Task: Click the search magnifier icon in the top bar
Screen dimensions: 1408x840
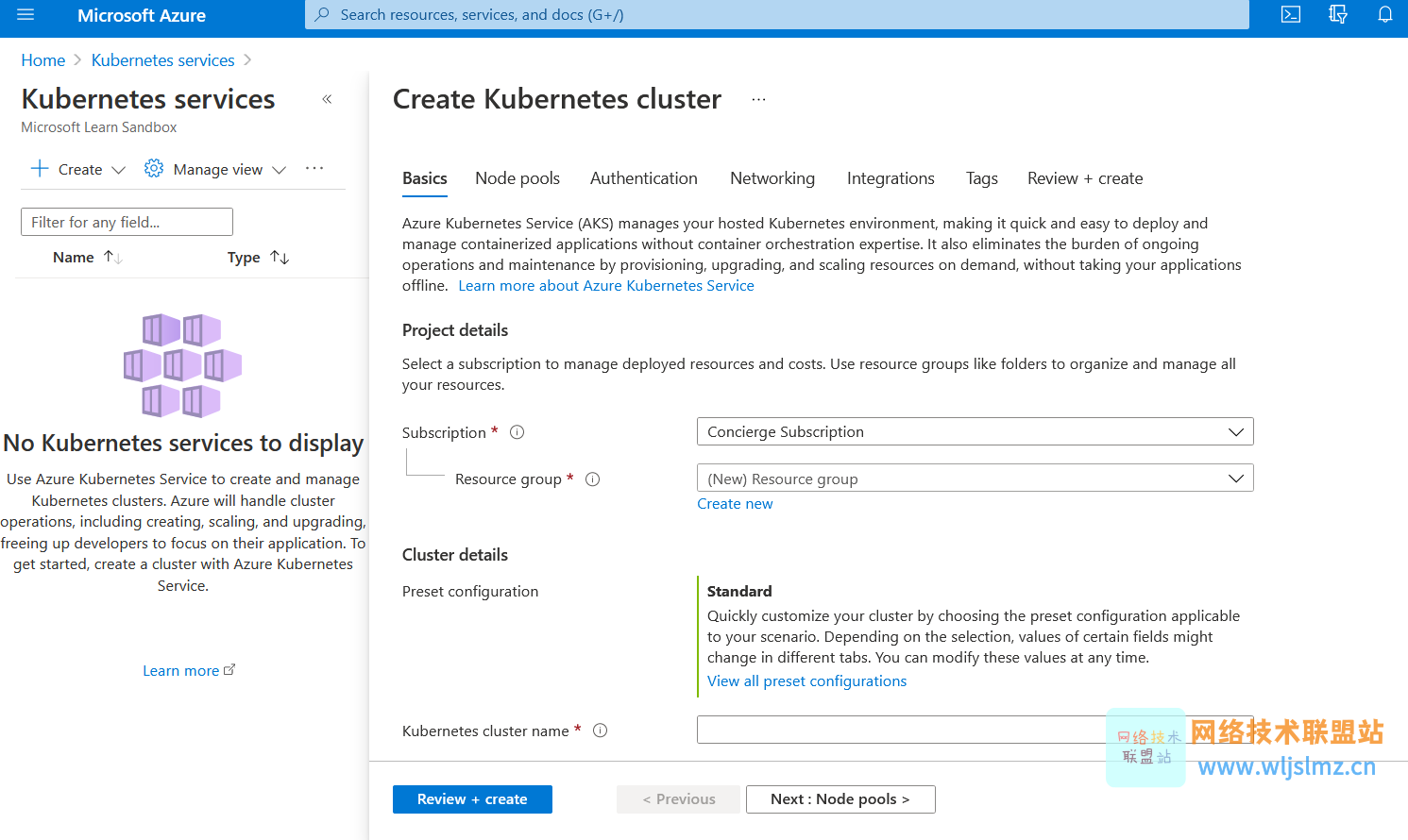Action: click(x=322, y=15)
